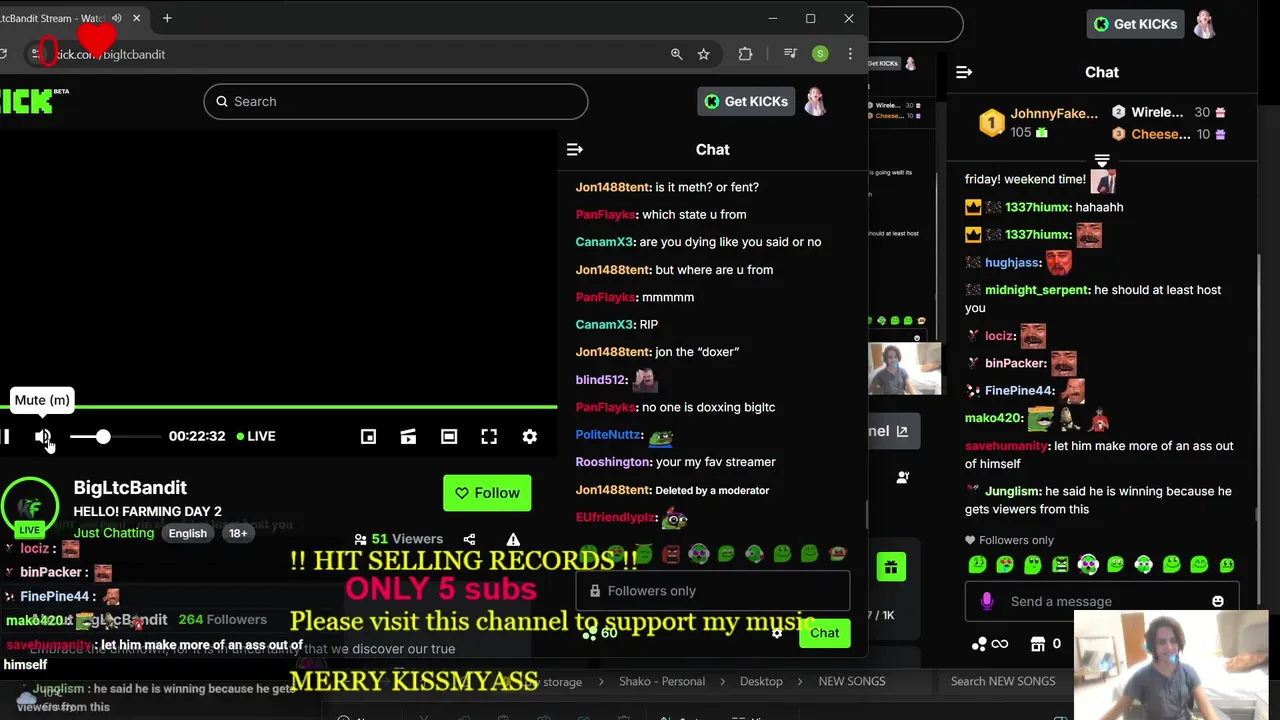Viewport: 1280px width, 720px height.
Task: Focus the Kick Search field
Action: pyautogui.click(x=396, y=101)
